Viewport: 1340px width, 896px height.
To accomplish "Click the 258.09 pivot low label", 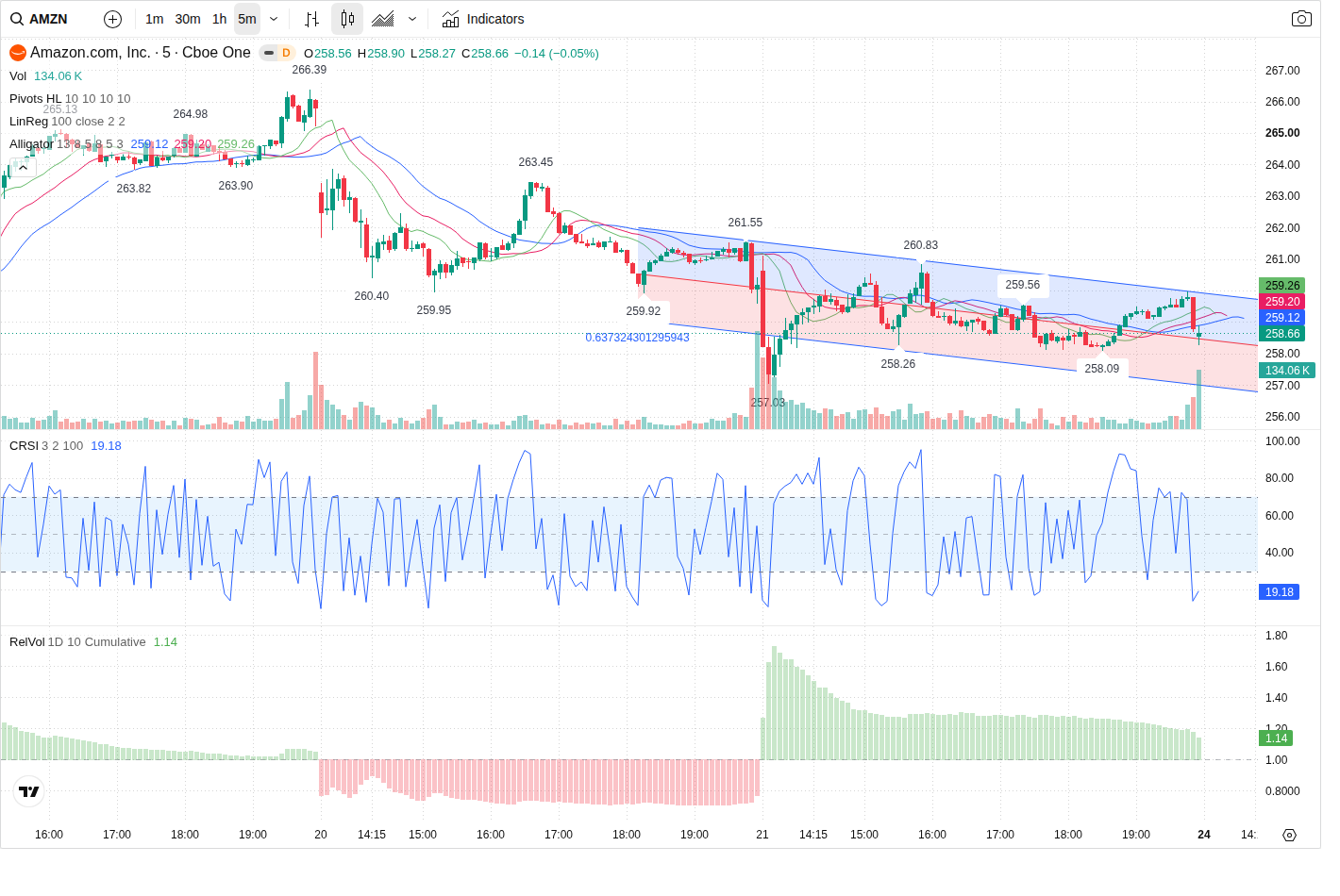I will point(1102,369).
